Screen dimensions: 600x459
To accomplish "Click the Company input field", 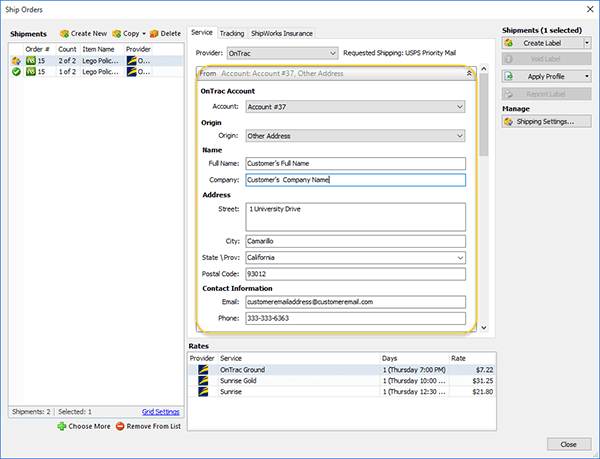I will coord(355,180).
